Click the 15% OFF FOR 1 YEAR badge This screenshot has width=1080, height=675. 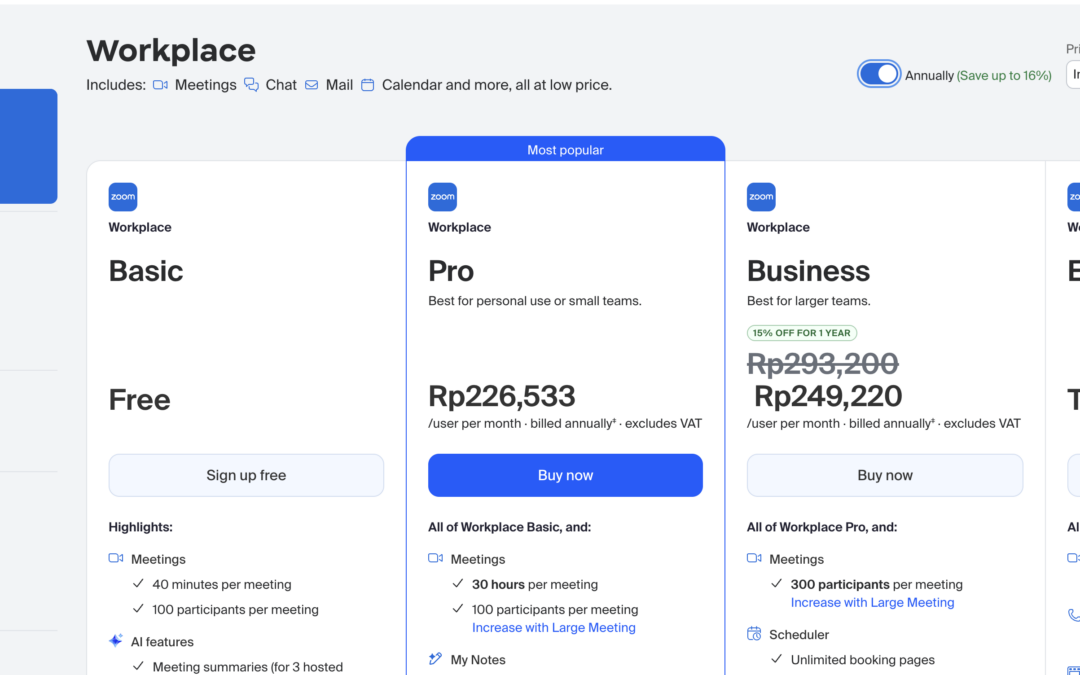(802, 333)
